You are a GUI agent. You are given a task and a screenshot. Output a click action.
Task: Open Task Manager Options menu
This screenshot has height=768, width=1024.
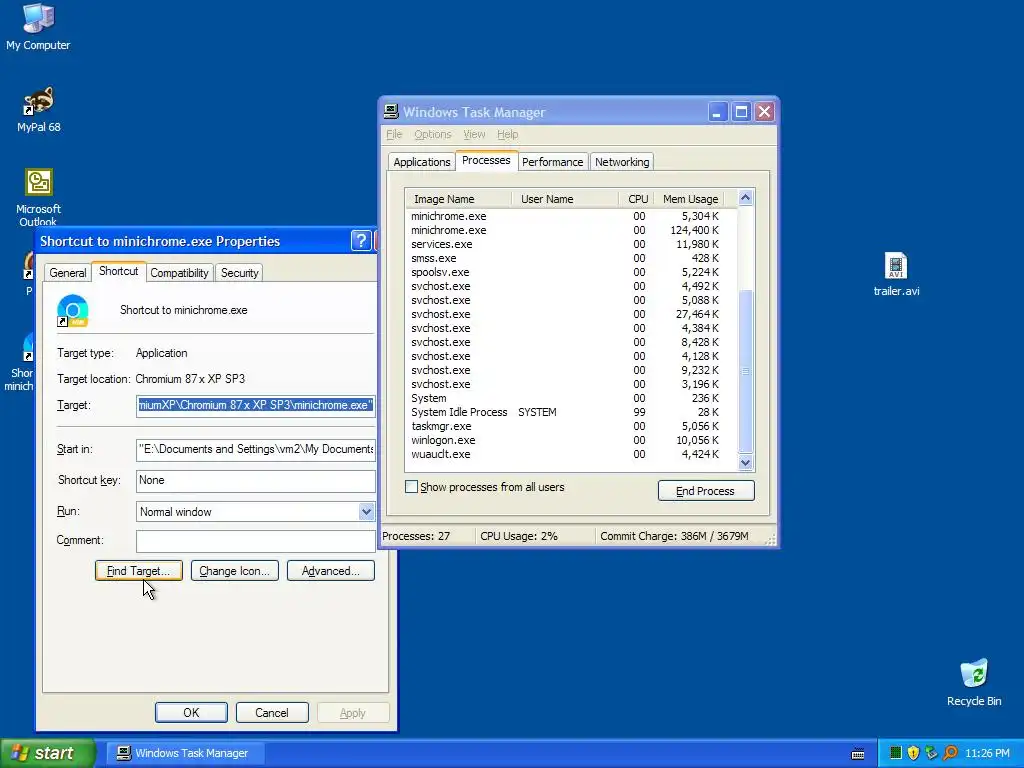pyautogui.click(x=432, y=134)
